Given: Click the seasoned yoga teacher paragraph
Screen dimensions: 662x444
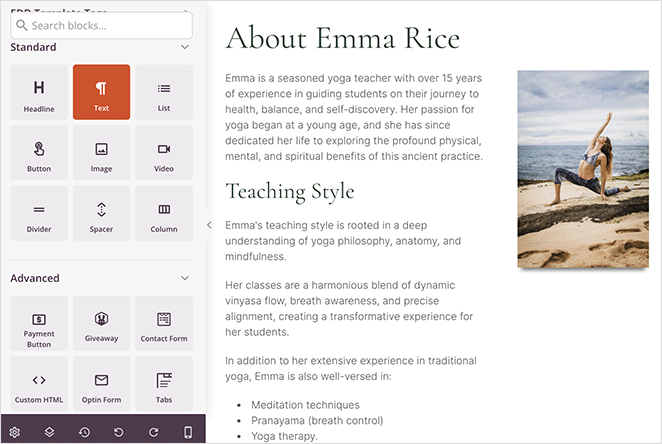Looking at the screenshot, I should coord(354,117).
